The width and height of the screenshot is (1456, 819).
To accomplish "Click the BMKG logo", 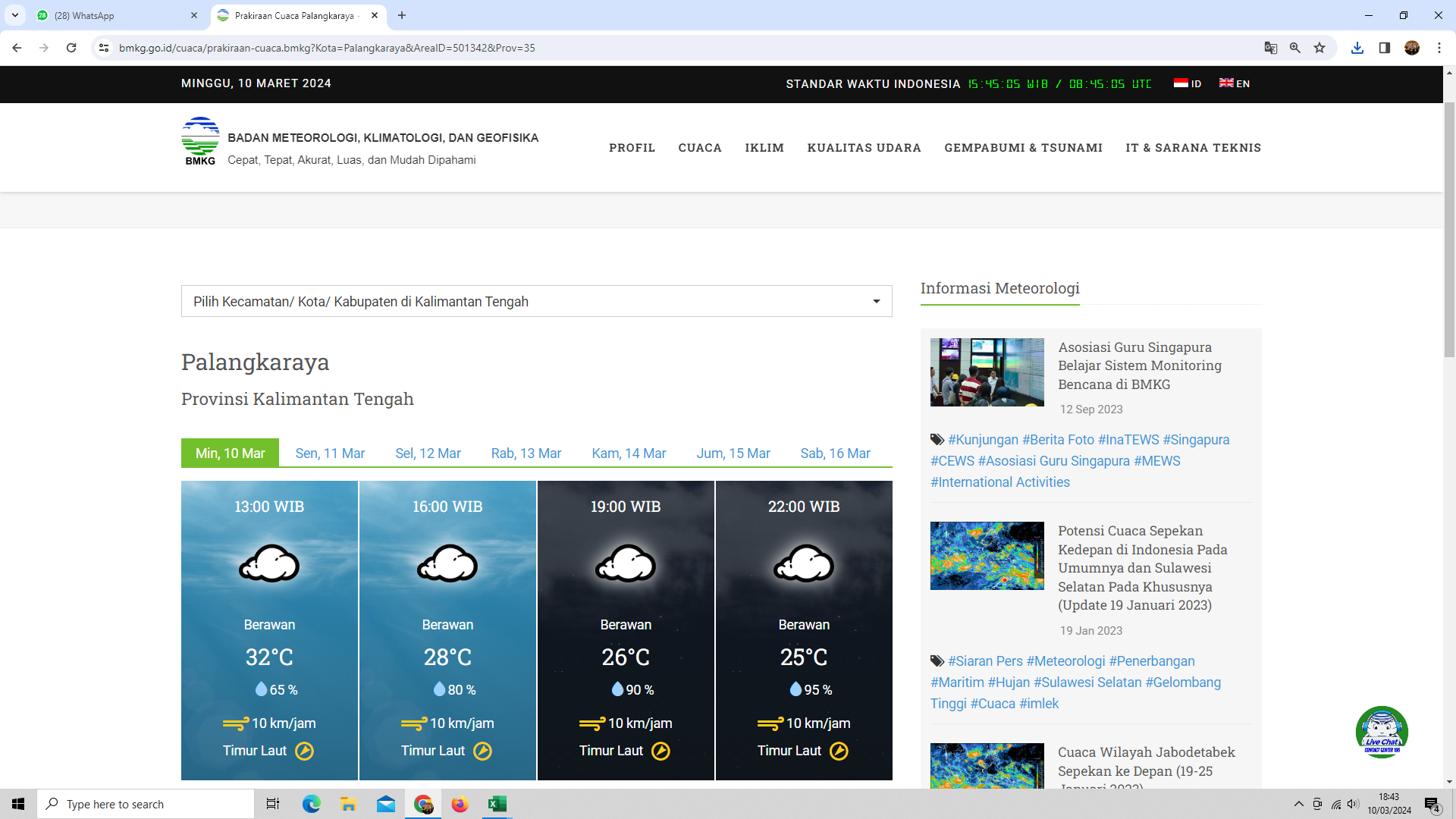I will (x=200, y=141).
